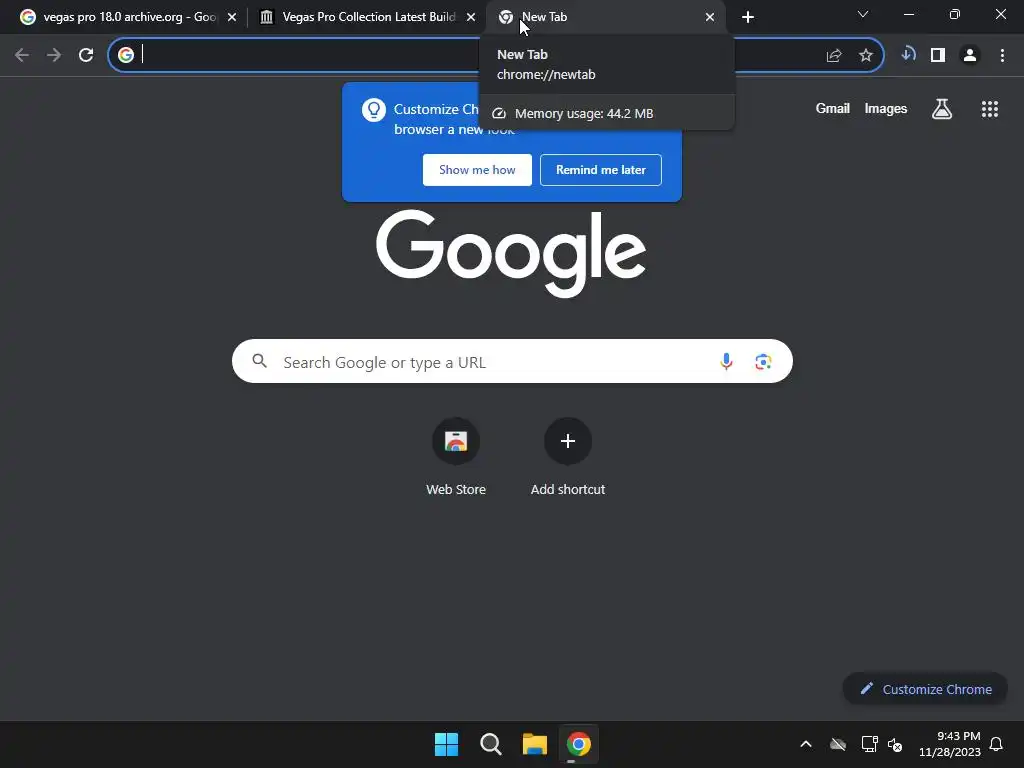Open File Explorer from the taskbar
Screen dimensions: 1024x768
(x=535, y=744)
